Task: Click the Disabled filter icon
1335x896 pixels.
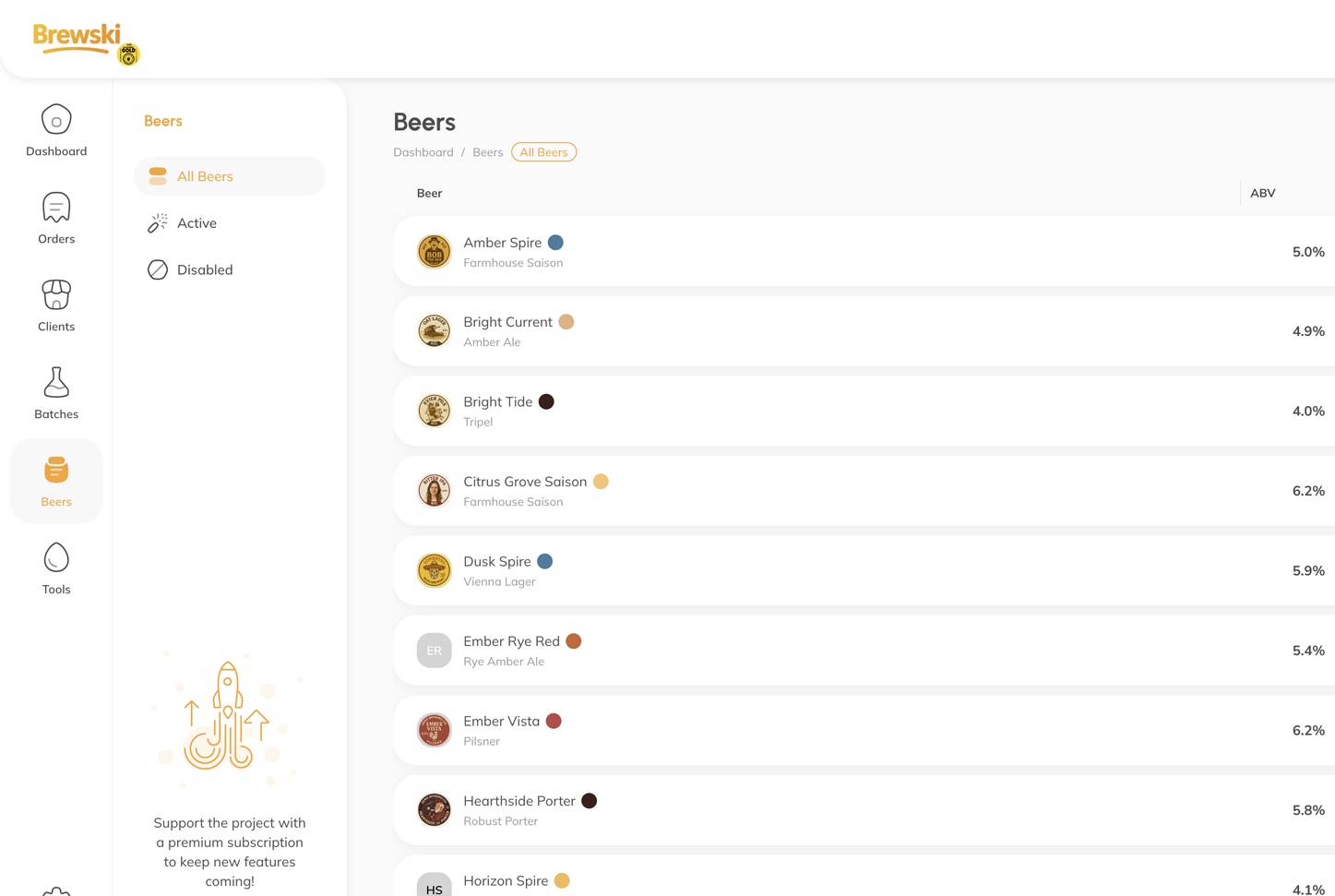Action: click(x=157, y=269)
